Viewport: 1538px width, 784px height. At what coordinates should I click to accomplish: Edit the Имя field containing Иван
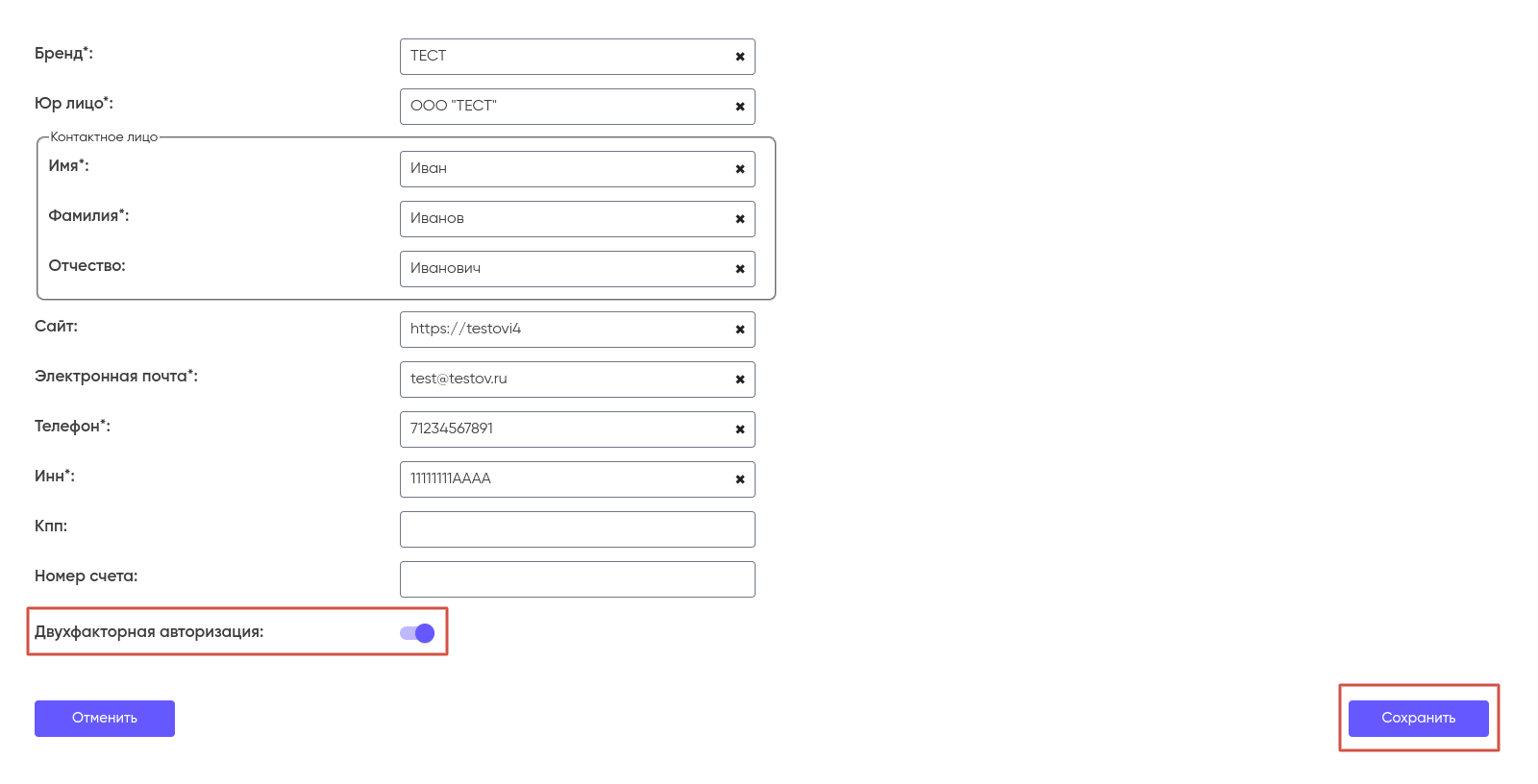pyautogui.click(x=567, y=169)
